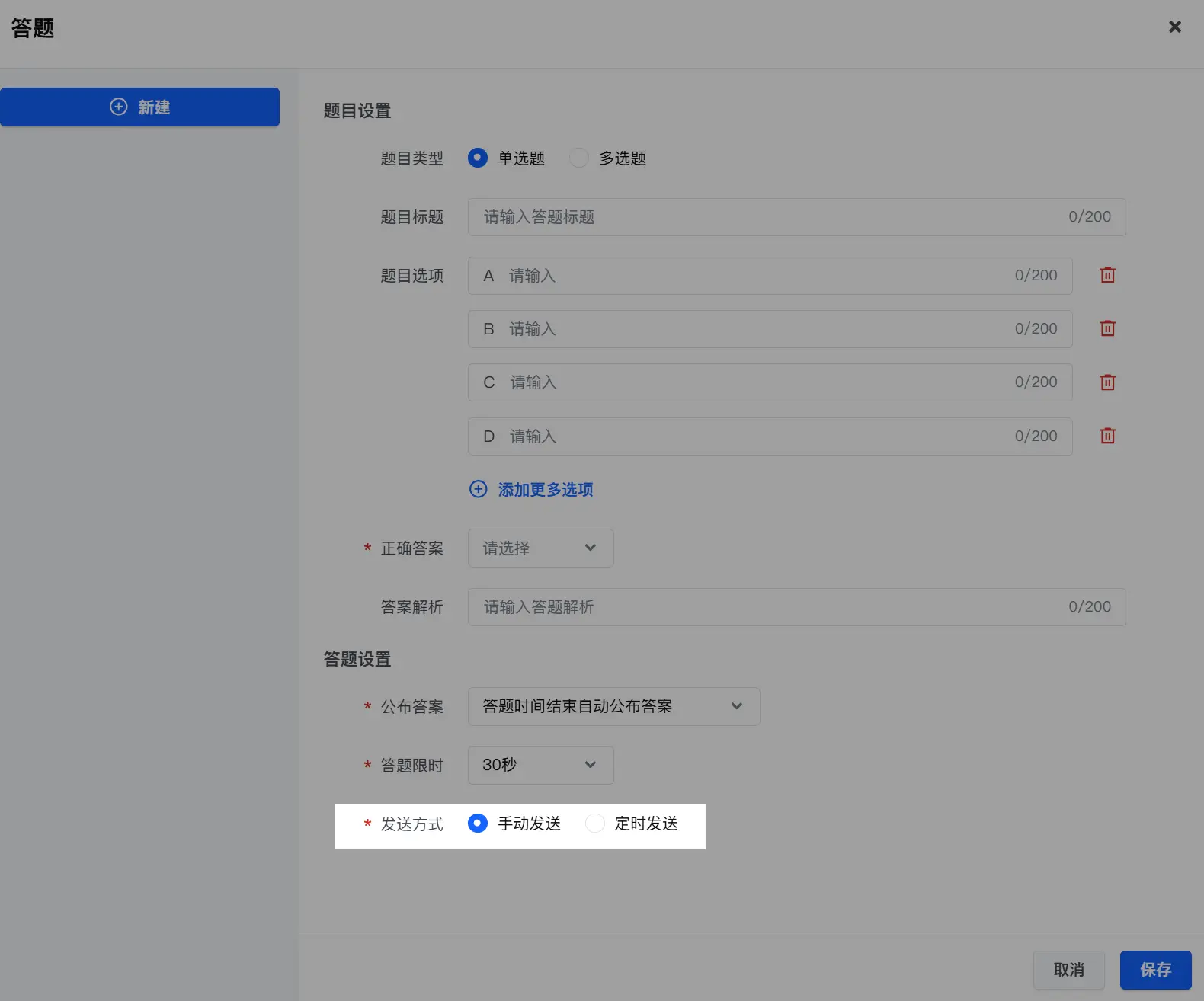Delete option A with its trash icon

pos(1107,275)
